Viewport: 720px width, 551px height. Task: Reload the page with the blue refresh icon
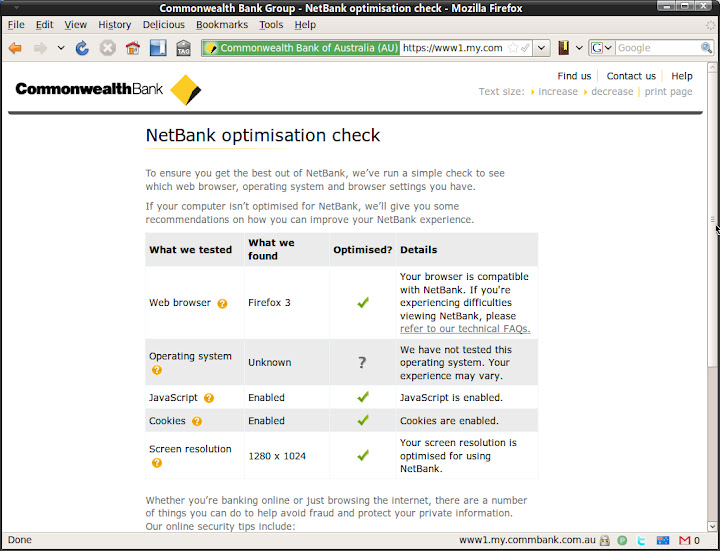[82, 48]
